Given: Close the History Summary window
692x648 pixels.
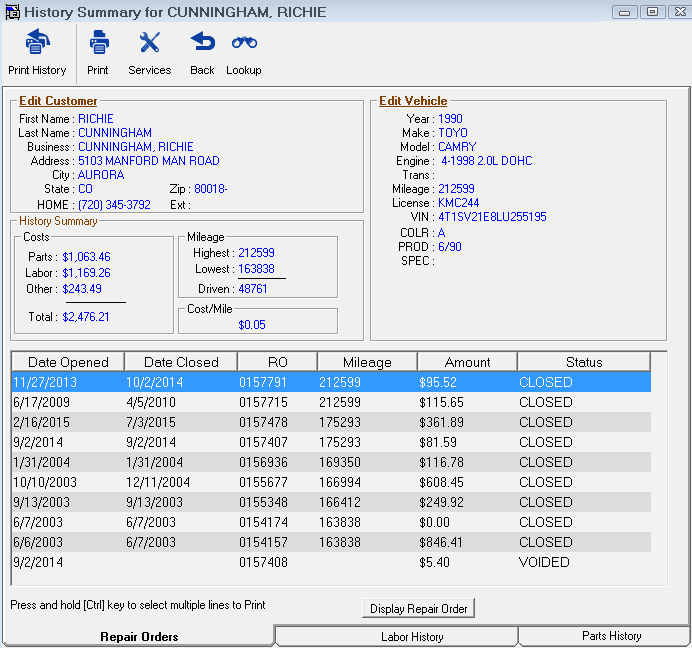Looking at the screenshot, I should (x=680, y=12).
